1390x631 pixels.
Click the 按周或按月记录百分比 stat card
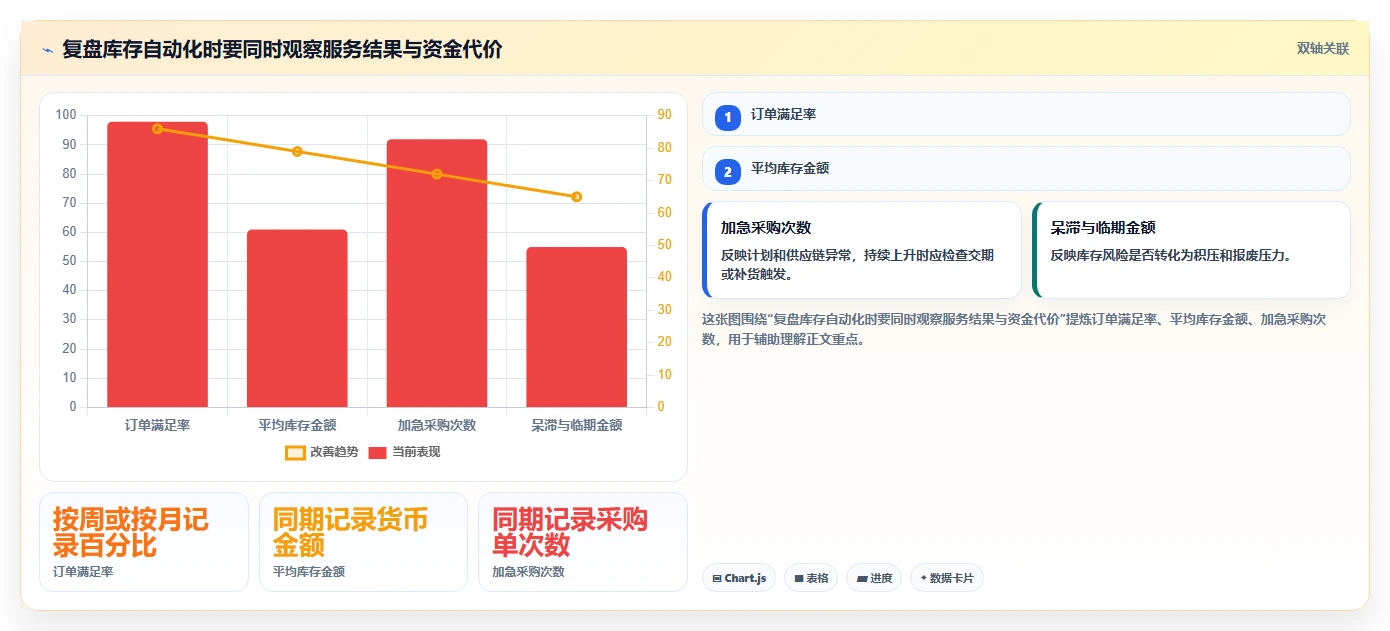144,542
